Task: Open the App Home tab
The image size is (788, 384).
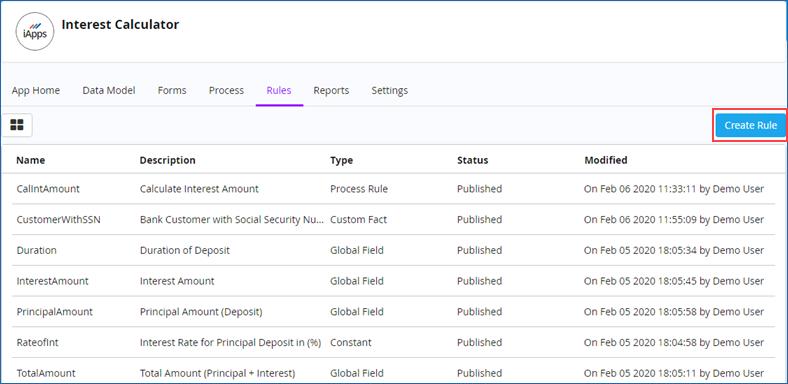Action: 36,90
